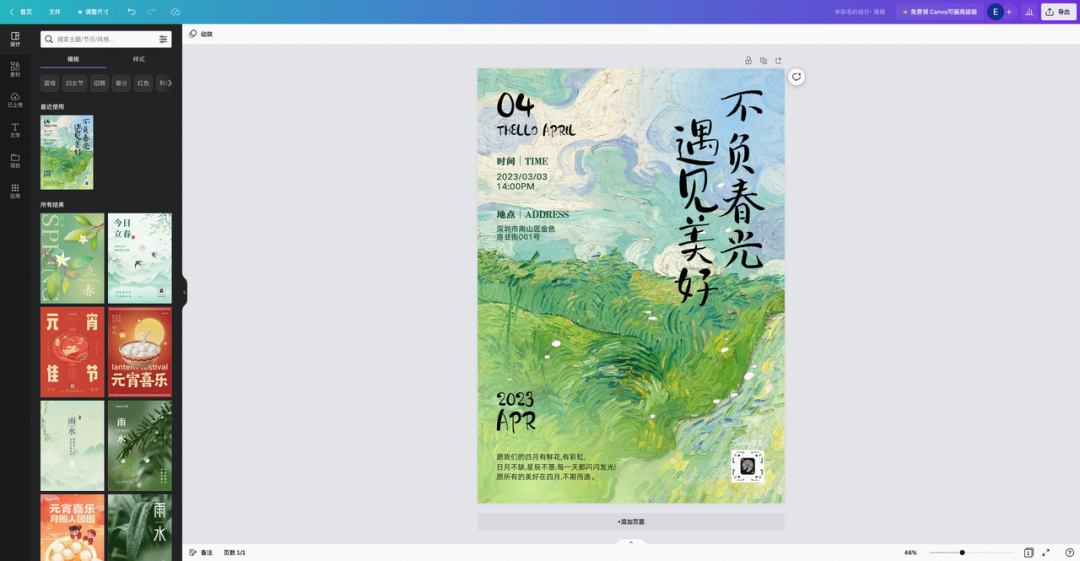
Task: Click the comment bubble beside the canvas
Action: tap(796, 76)
